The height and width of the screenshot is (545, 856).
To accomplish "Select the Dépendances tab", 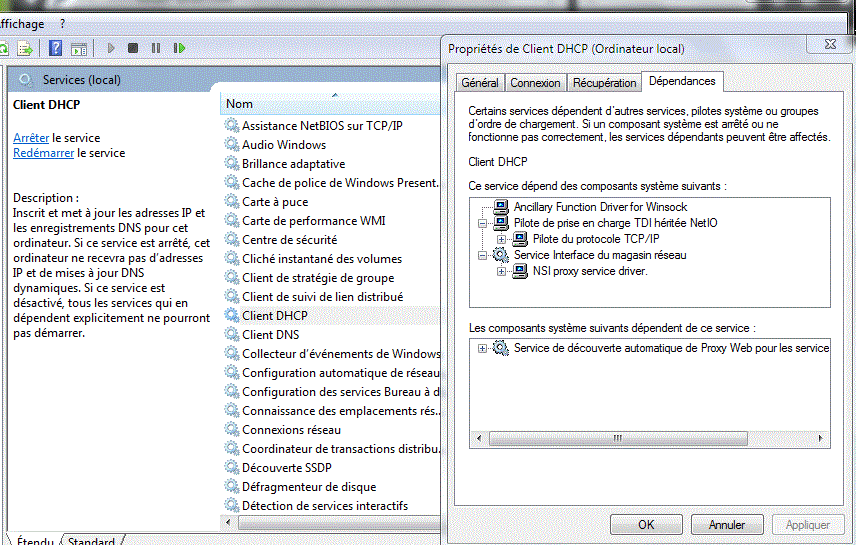I will (x=682, y=81).
